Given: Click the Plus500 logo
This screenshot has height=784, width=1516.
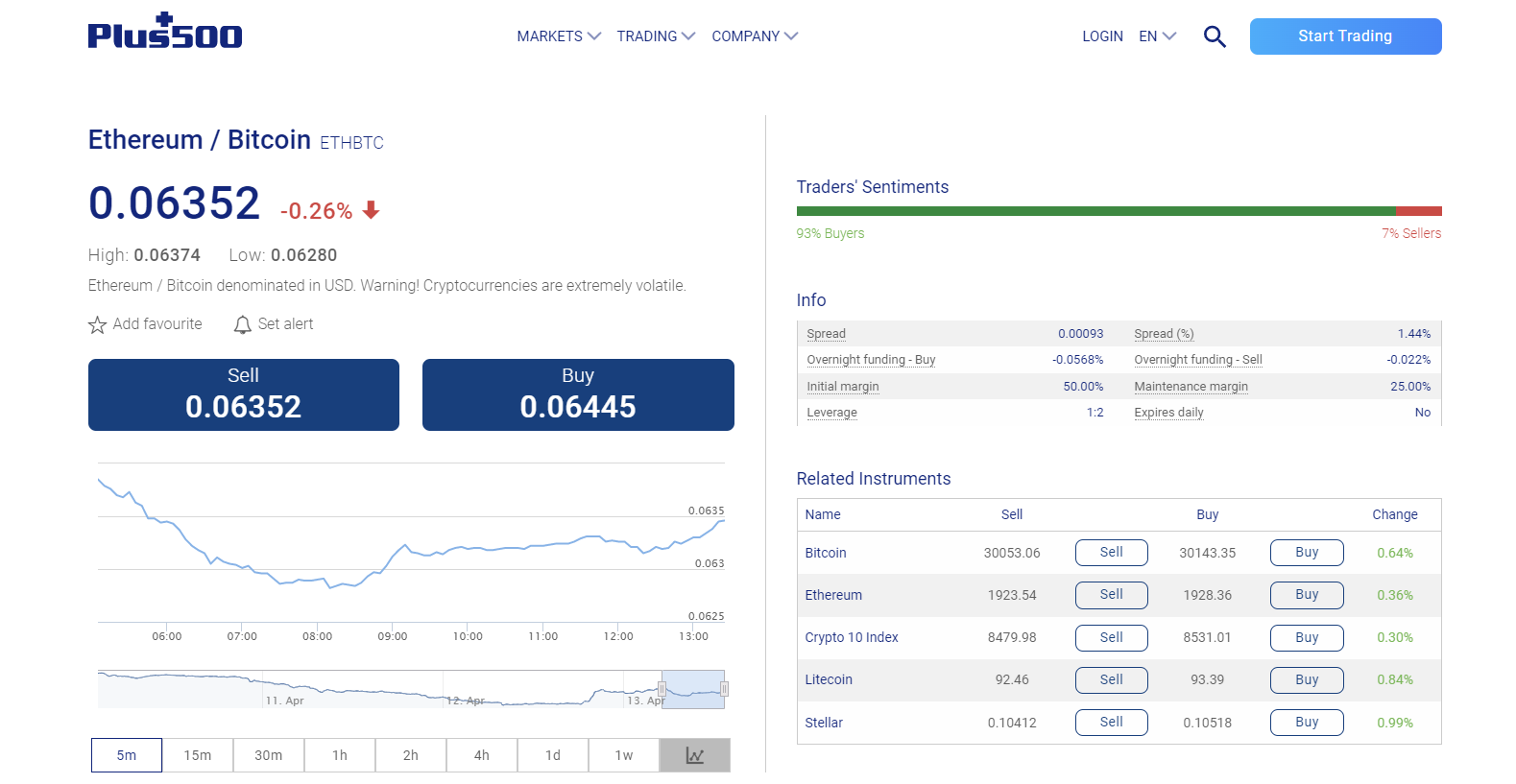Looking at the screenshot, I should 165,31.
